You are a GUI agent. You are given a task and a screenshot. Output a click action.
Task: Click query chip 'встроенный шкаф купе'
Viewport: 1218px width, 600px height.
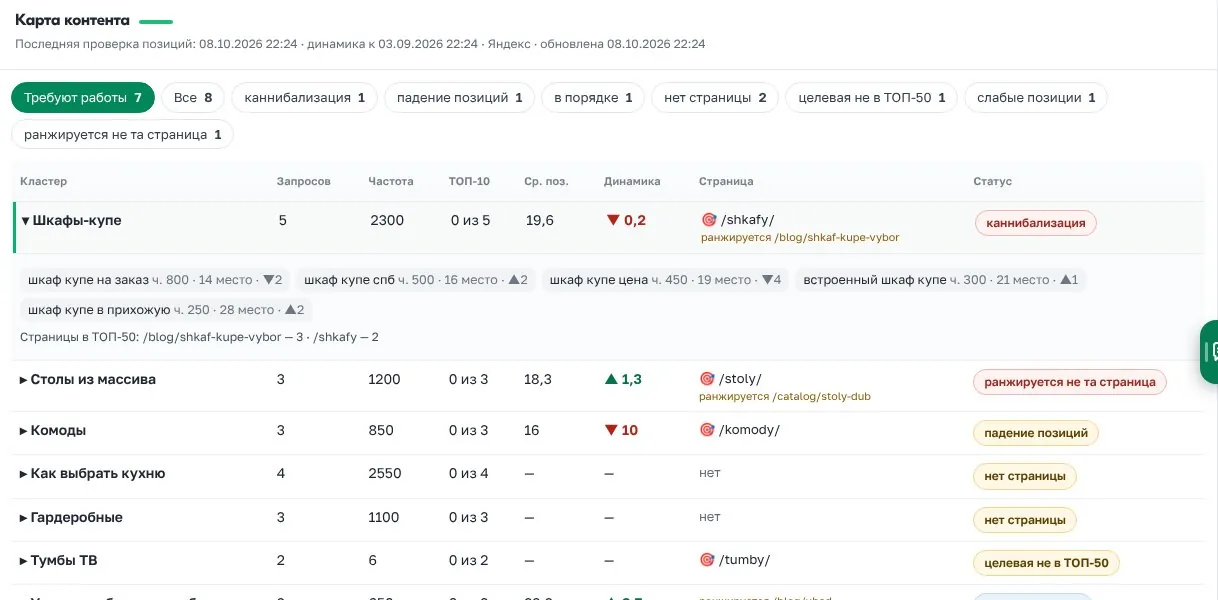(940, 280)
